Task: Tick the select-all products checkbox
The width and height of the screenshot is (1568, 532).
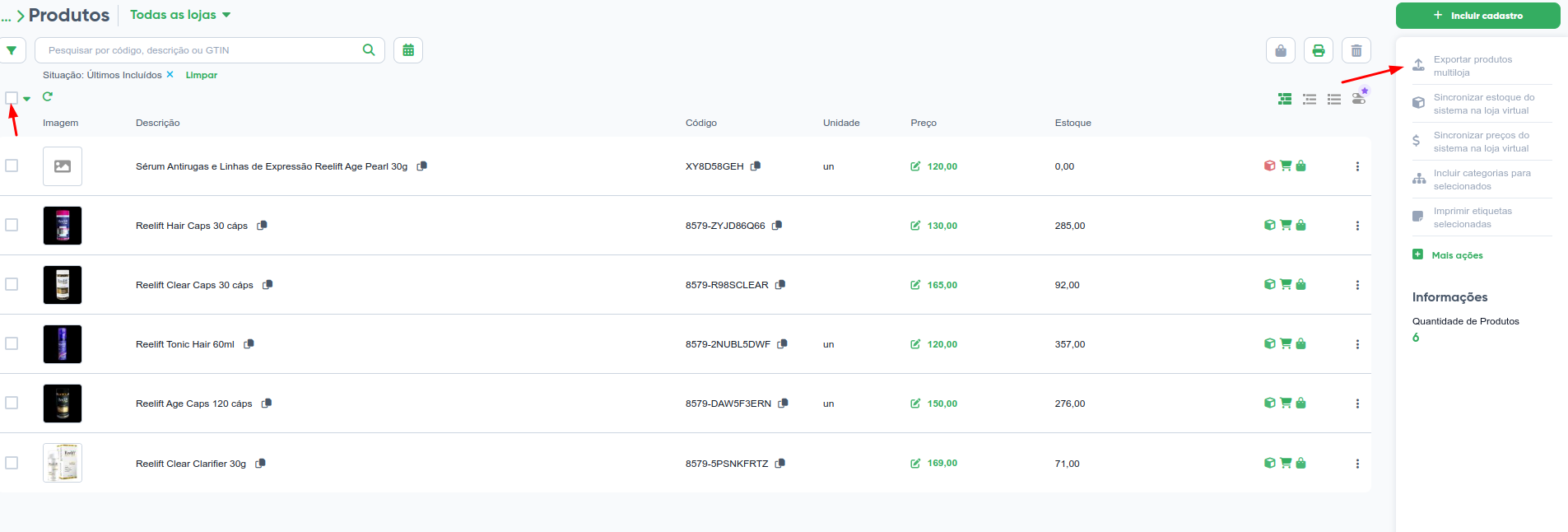Action: 12,98
